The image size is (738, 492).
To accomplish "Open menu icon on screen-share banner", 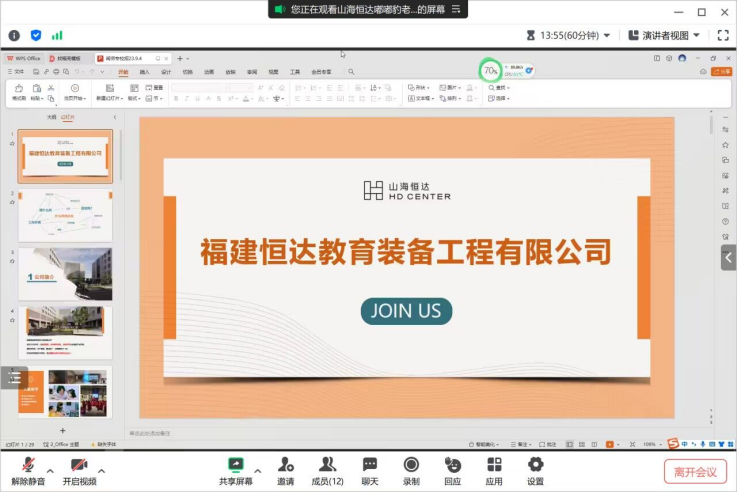I will [456, 9].
